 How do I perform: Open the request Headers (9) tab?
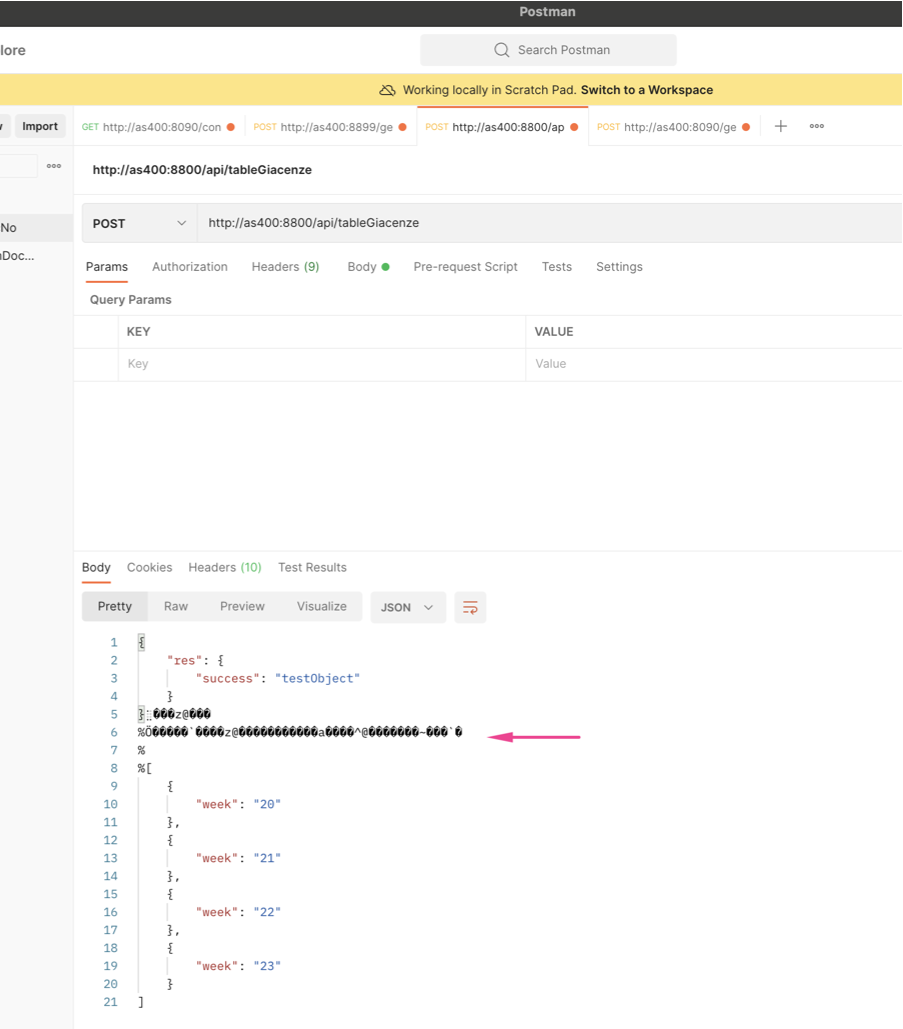coord(285,267)
